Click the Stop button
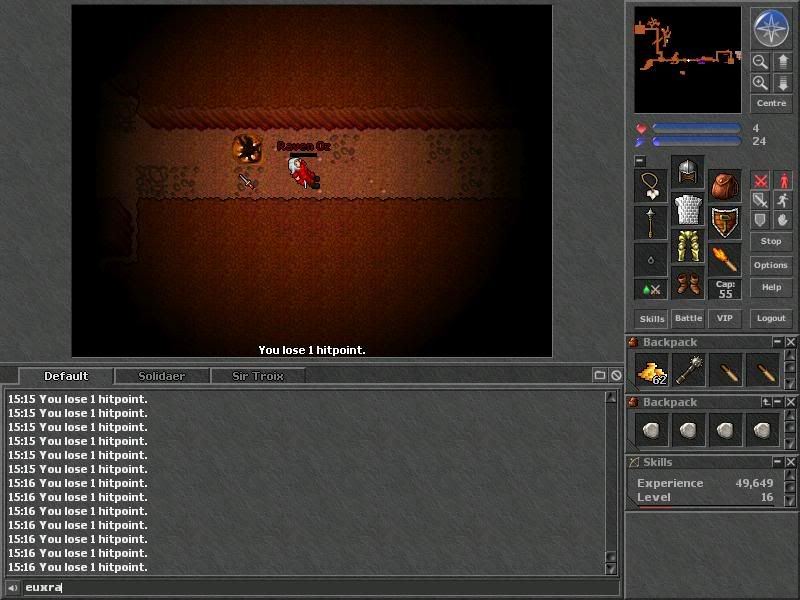Viewport: 800px width, 600px height. pos(771,241)
